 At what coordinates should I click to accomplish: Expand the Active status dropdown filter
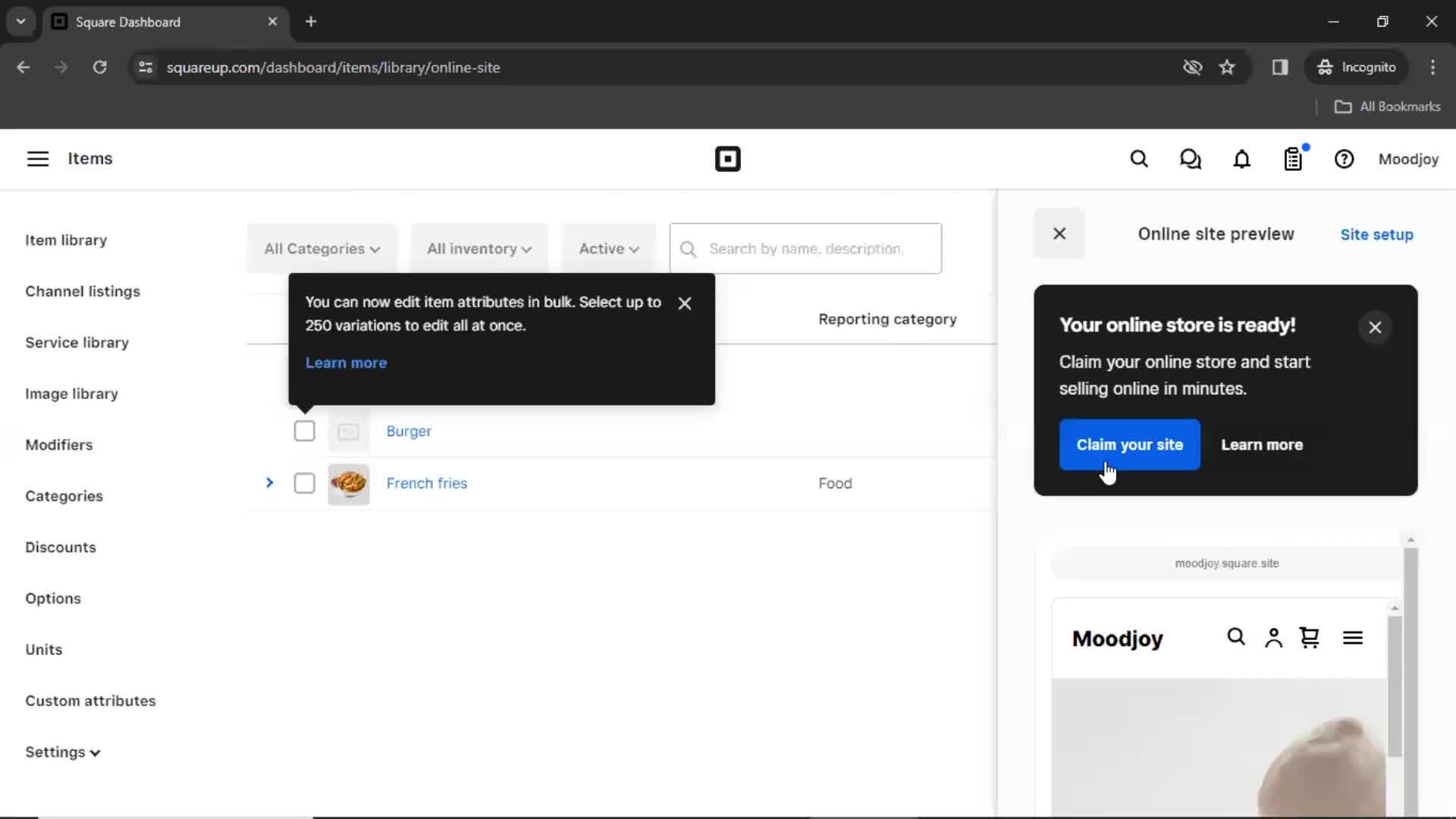[608, 248]
